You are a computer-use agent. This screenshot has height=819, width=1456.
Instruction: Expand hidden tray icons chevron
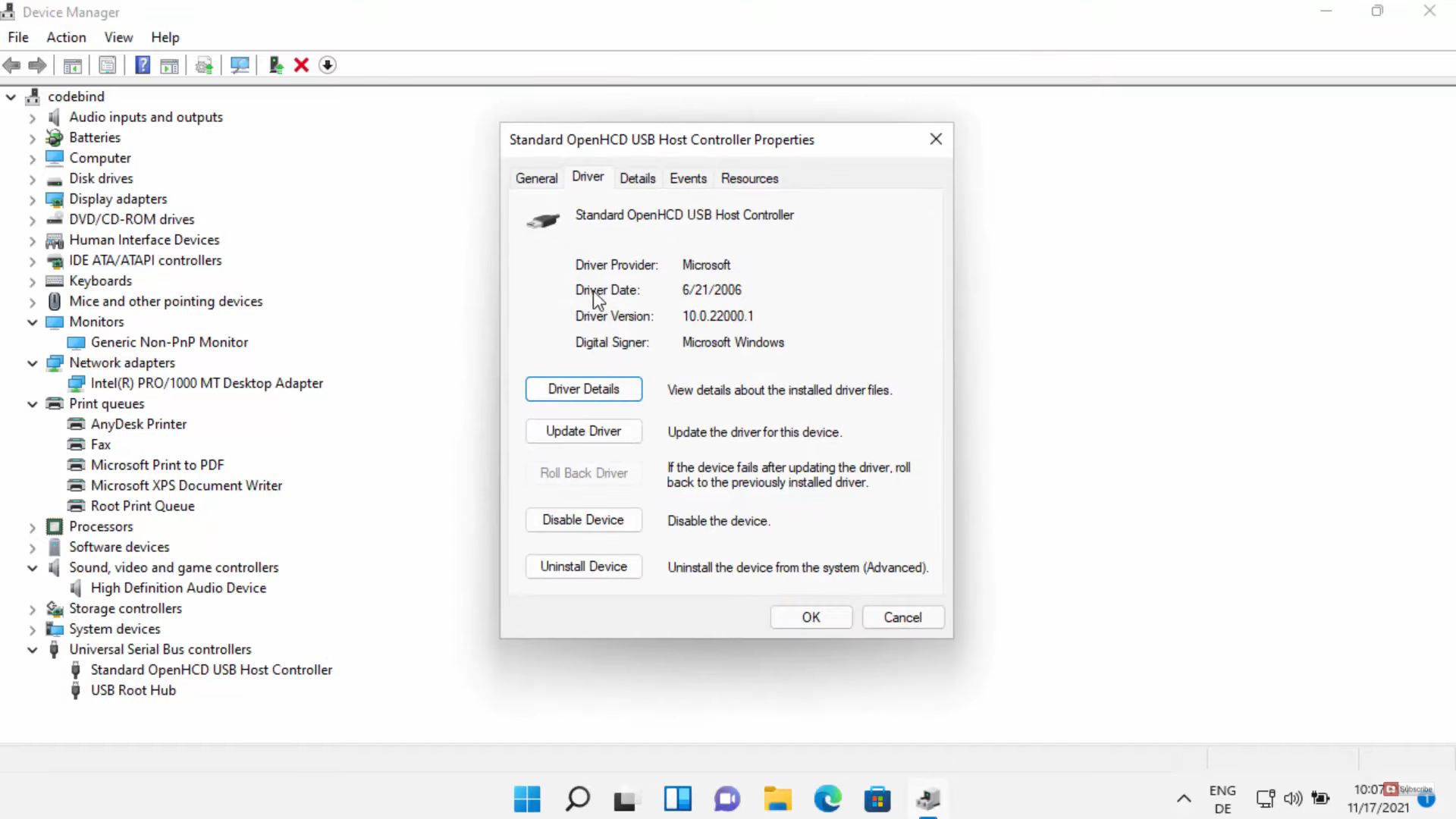click(1184, 799)
